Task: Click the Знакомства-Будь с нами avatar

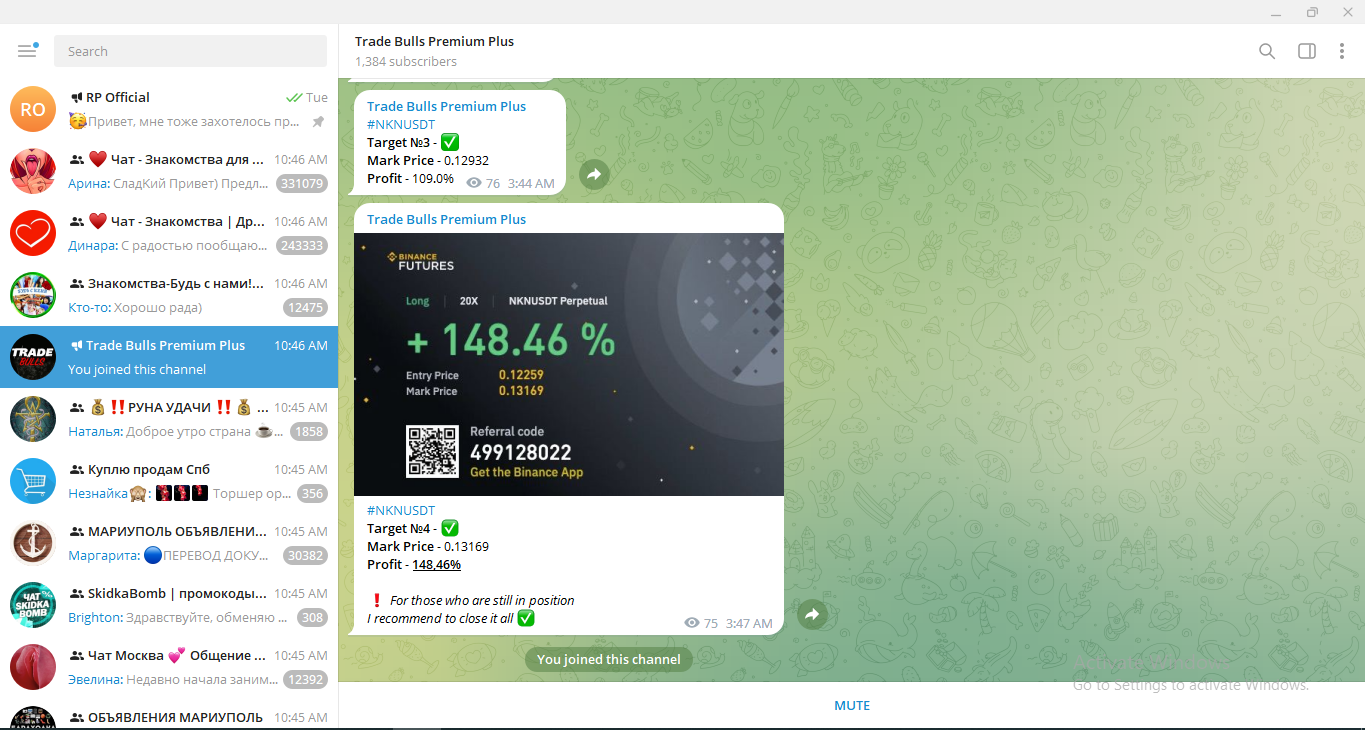Action: click(33, 295)
